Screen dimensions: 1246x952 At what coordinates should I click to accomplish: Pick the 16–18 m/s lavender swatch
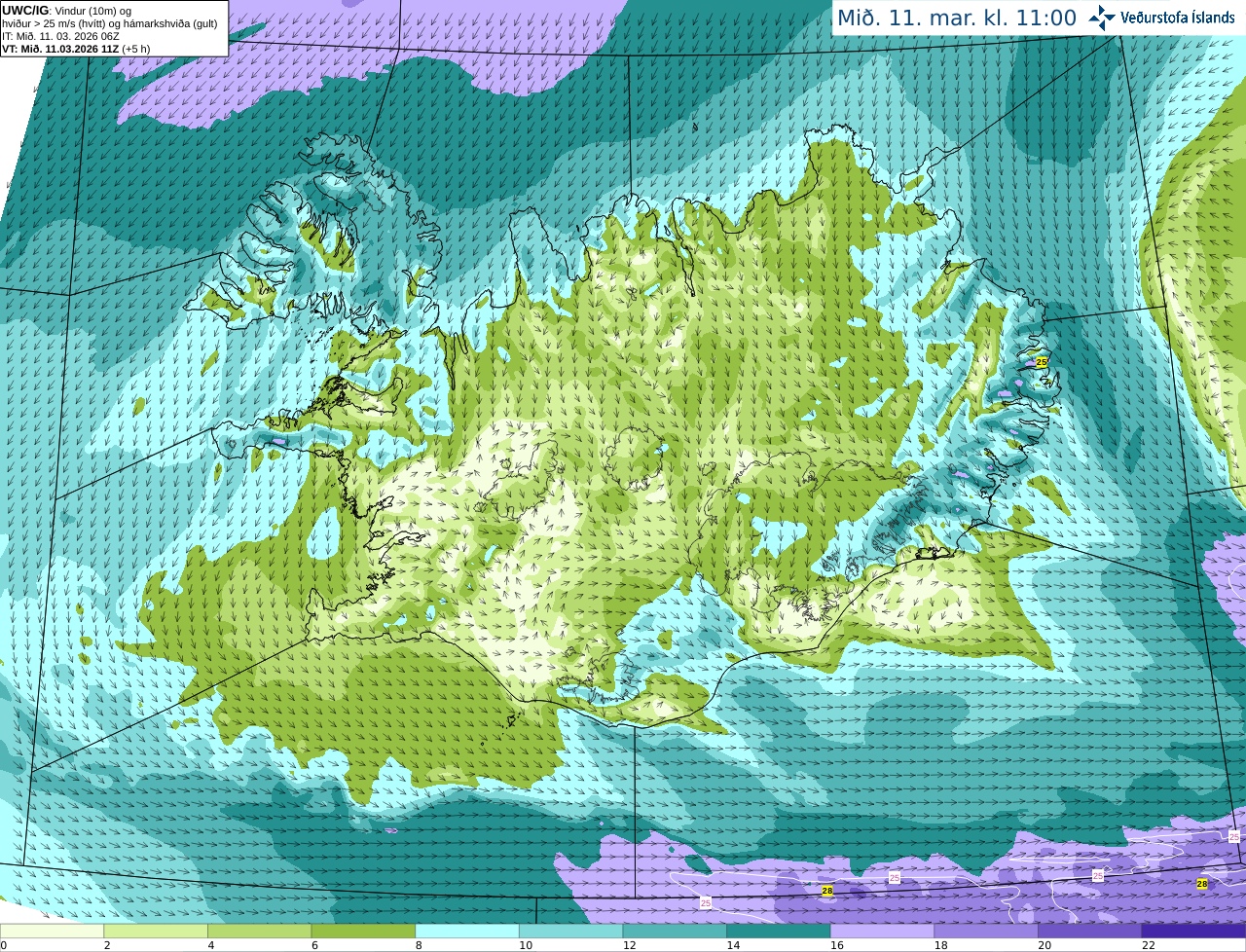point(883,931)
